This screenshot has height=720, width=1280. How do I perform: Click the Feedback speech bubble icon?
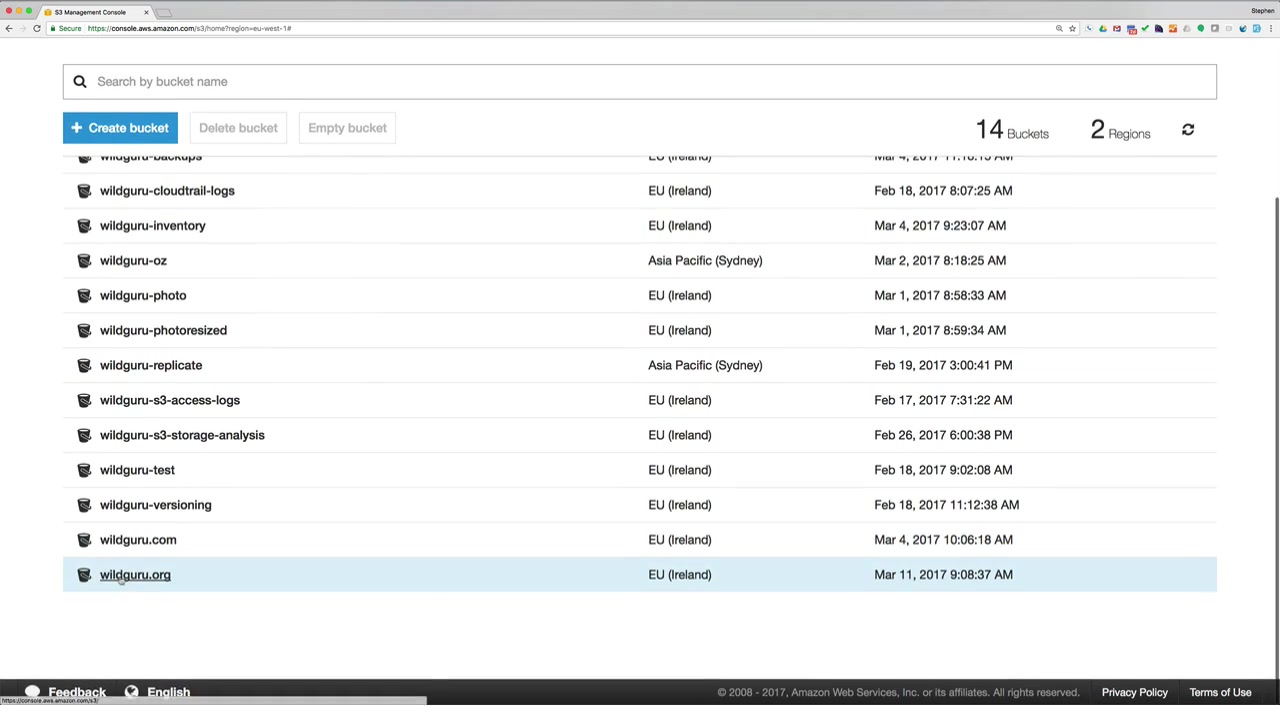pos(32,692)
